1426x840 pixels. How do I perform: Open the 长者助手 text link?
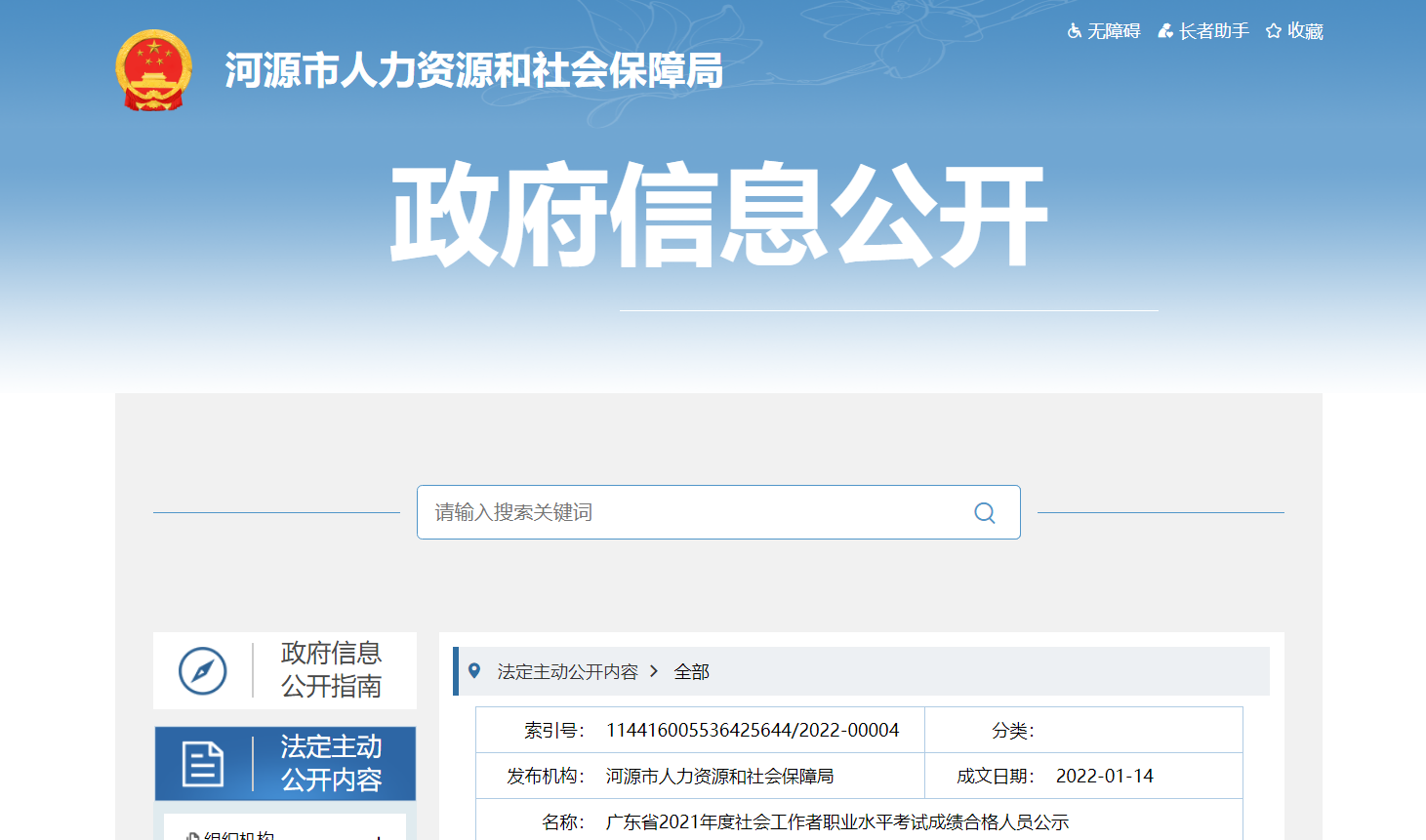click(1213, 31)
